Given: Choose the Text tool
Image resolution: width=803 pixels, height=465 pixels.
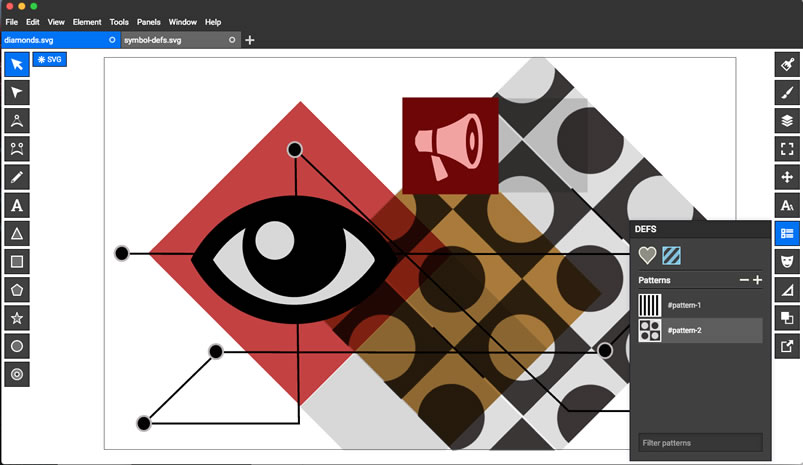Looking at the screenshot, I should tap(17, 206).
